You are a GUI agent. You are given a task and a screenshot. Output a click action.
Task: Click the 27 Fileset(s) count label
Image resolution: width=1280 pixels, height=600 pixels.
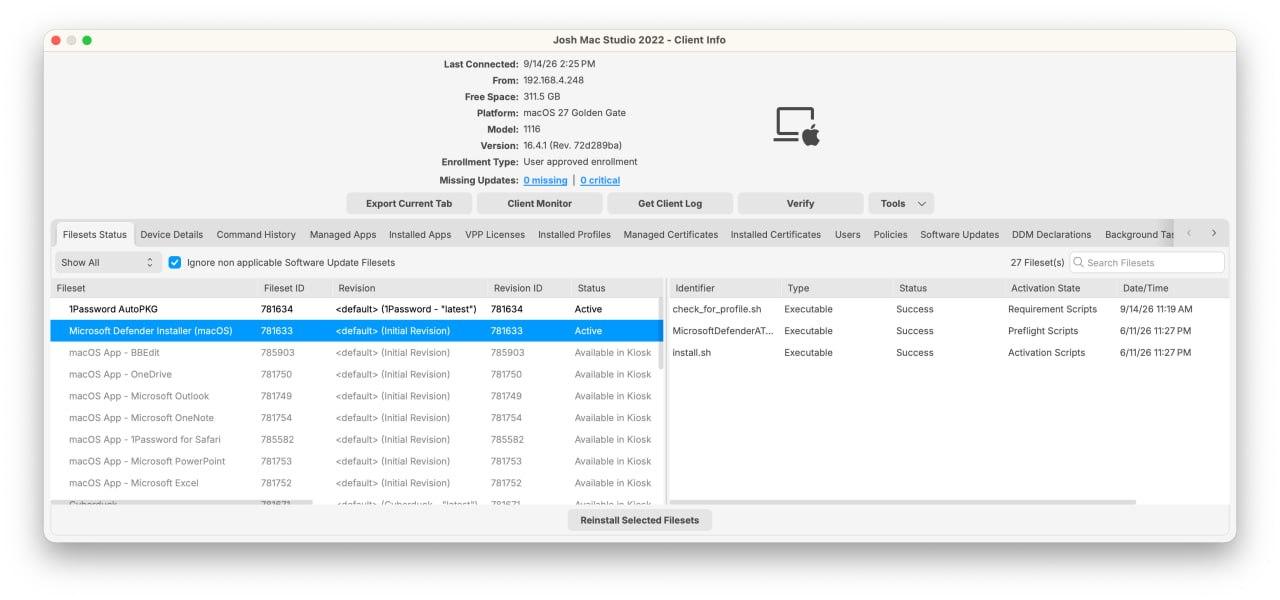click(x=1037, y=263)
